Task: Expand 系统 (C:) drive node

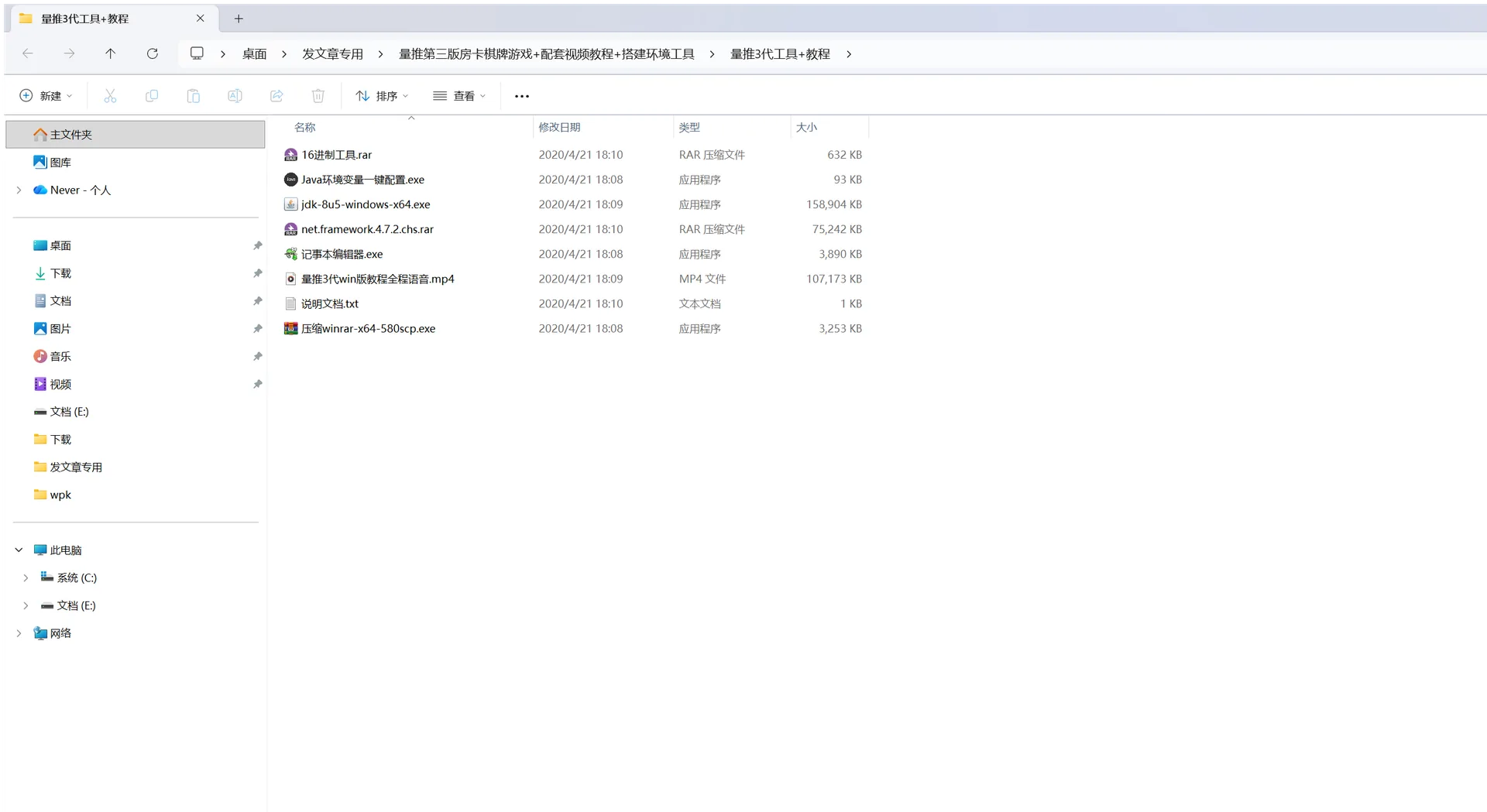Action: point(26,578)
